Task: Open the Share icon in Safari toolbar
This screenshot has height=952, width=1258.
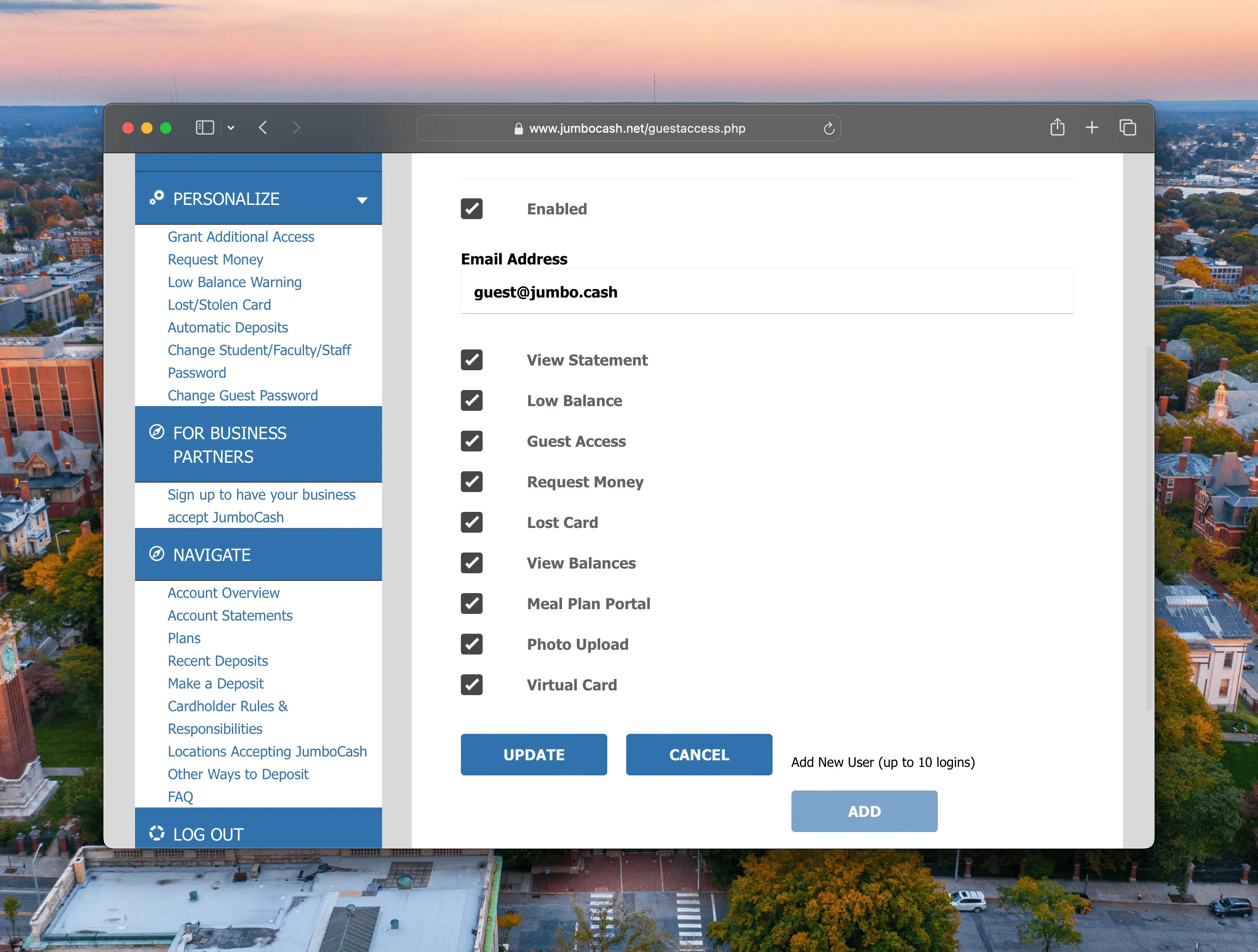Action: click(x=1057, y=127)
